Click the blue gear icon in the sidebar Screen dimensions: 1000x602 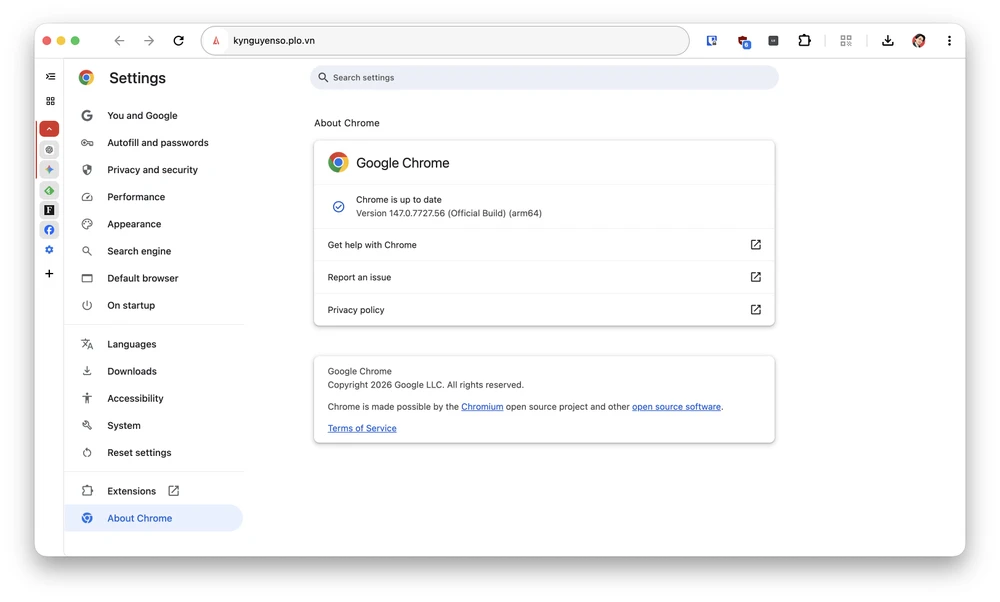pos(49,249)
